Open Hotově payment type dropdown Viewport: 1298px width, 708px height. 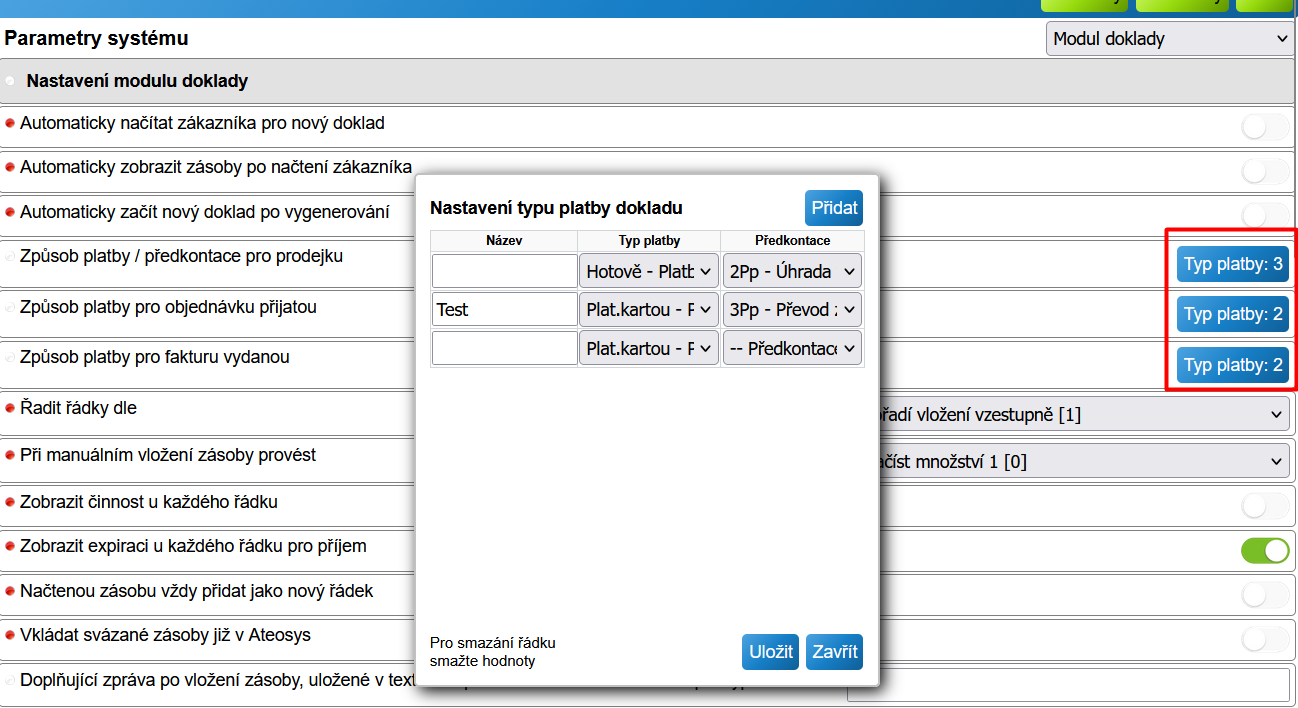click(649, 271)
